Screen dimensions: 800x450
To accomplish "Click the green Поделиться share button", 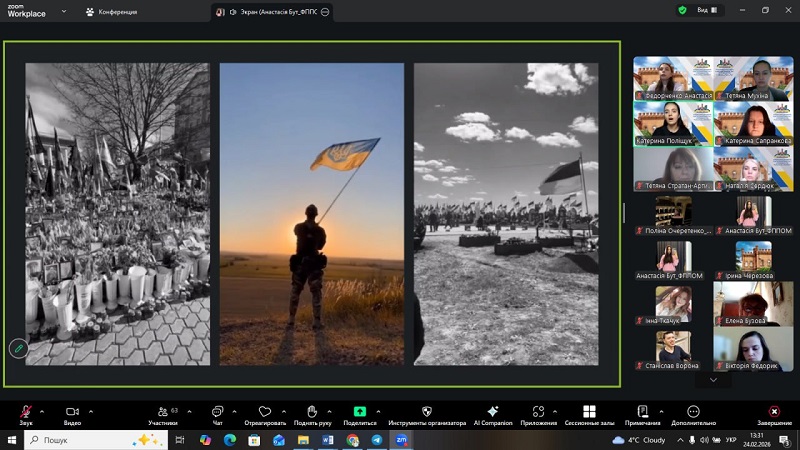I will pyautogui.click(x=360, y=412).
